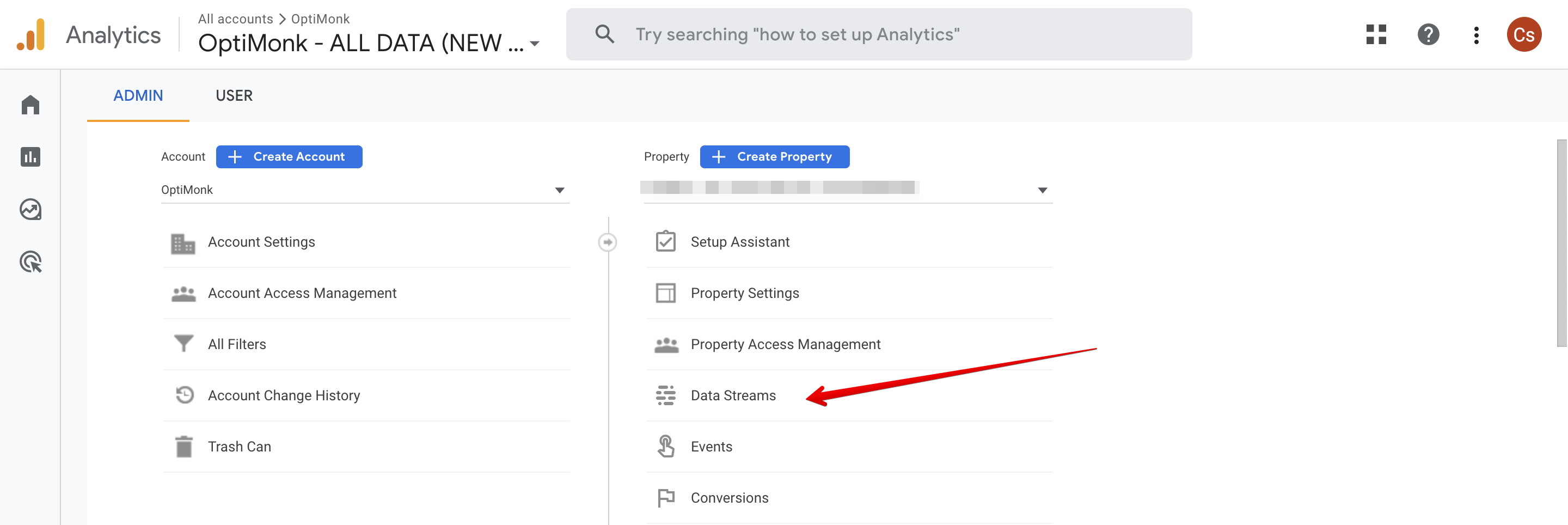Click the Account Access Management people icon

(183, 294)
